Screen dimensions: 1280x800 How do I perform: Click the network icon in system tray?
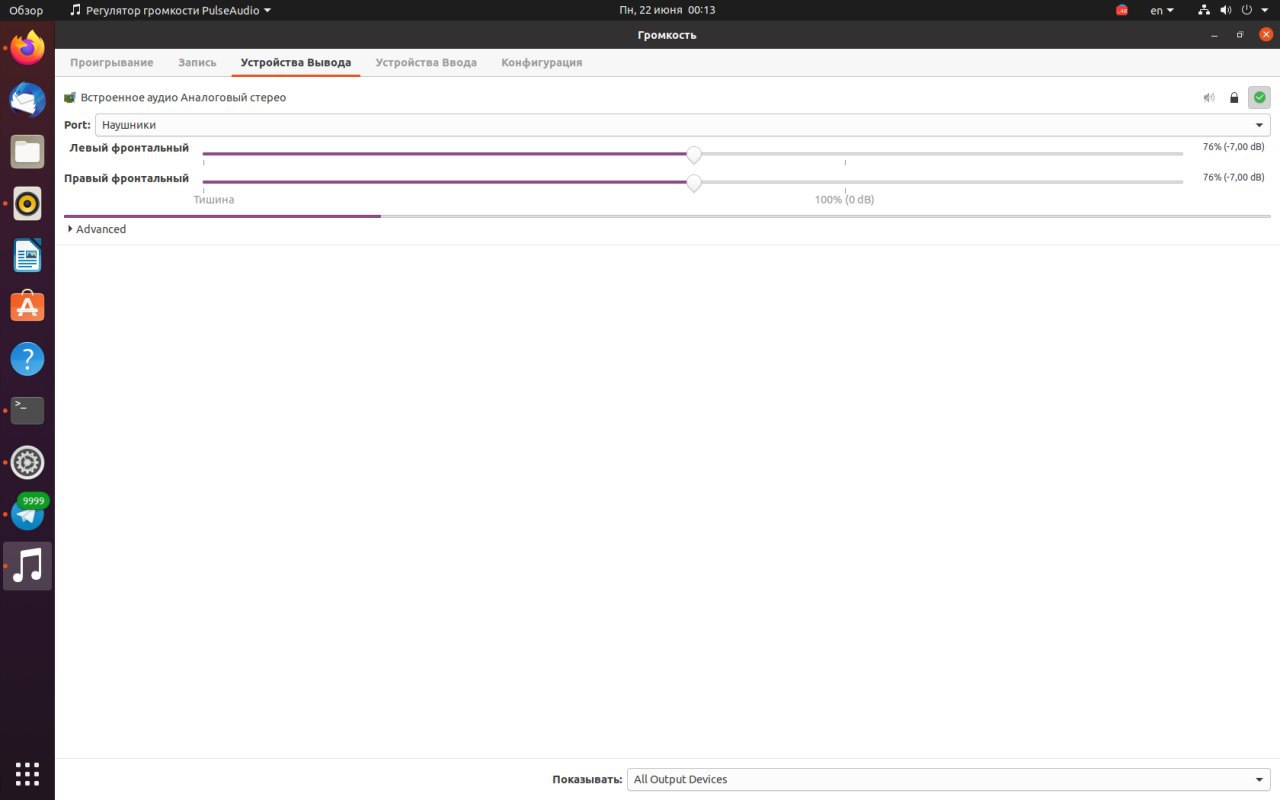(1204, 10)
